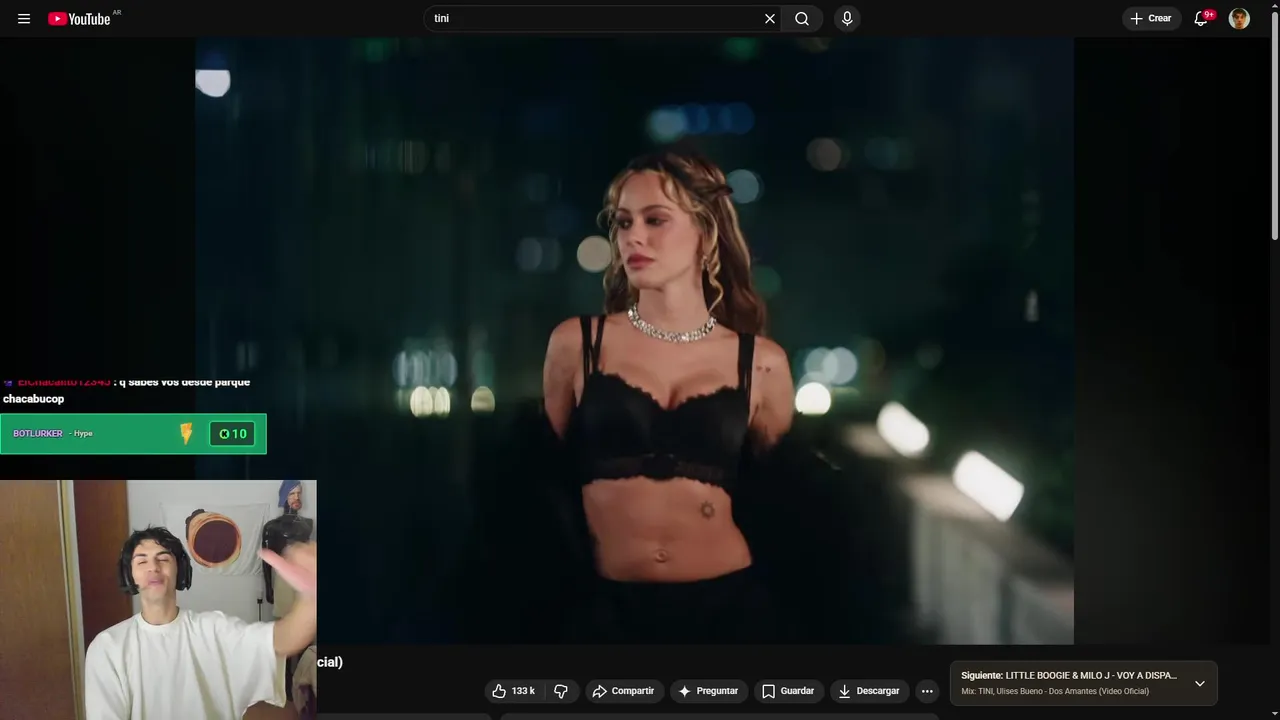The image size is (1280, 720).
Task: Clear the search text with X icon
Action: (770, 19)
